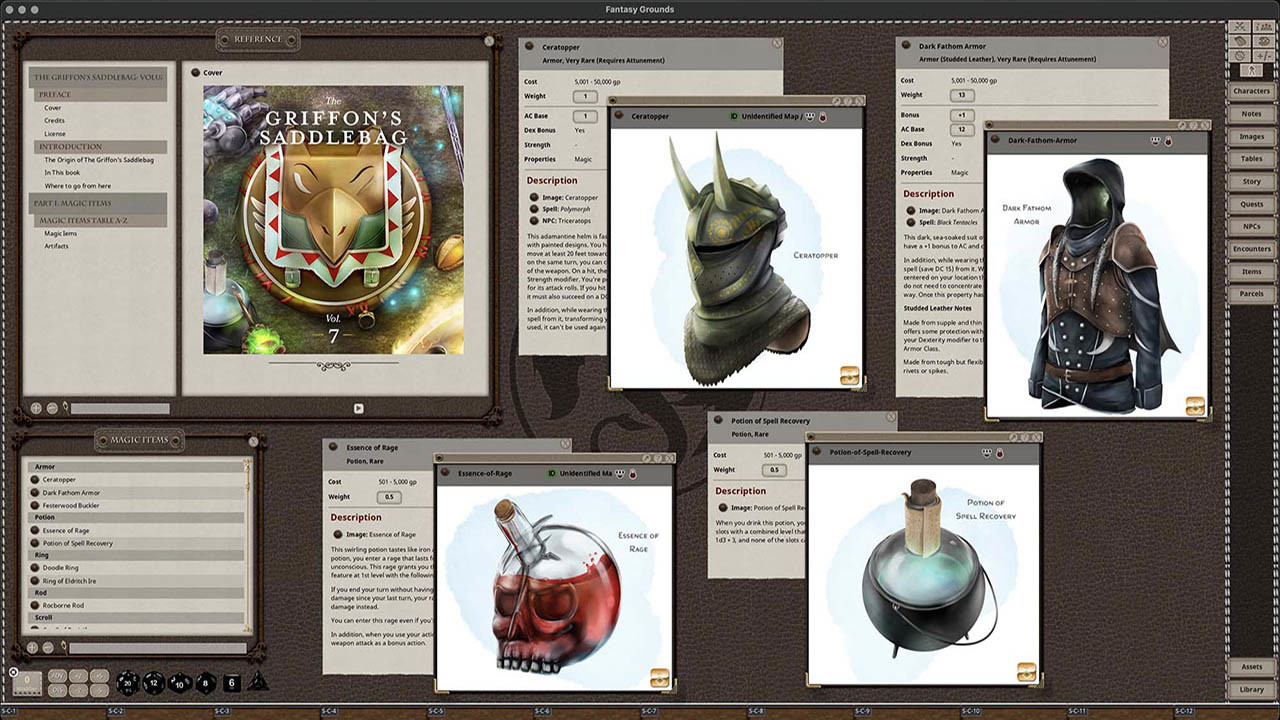Toggle the ID identification badge on Essence-of-Rage window
This screenshot has width=1280, height=720.
pos(552,474)
